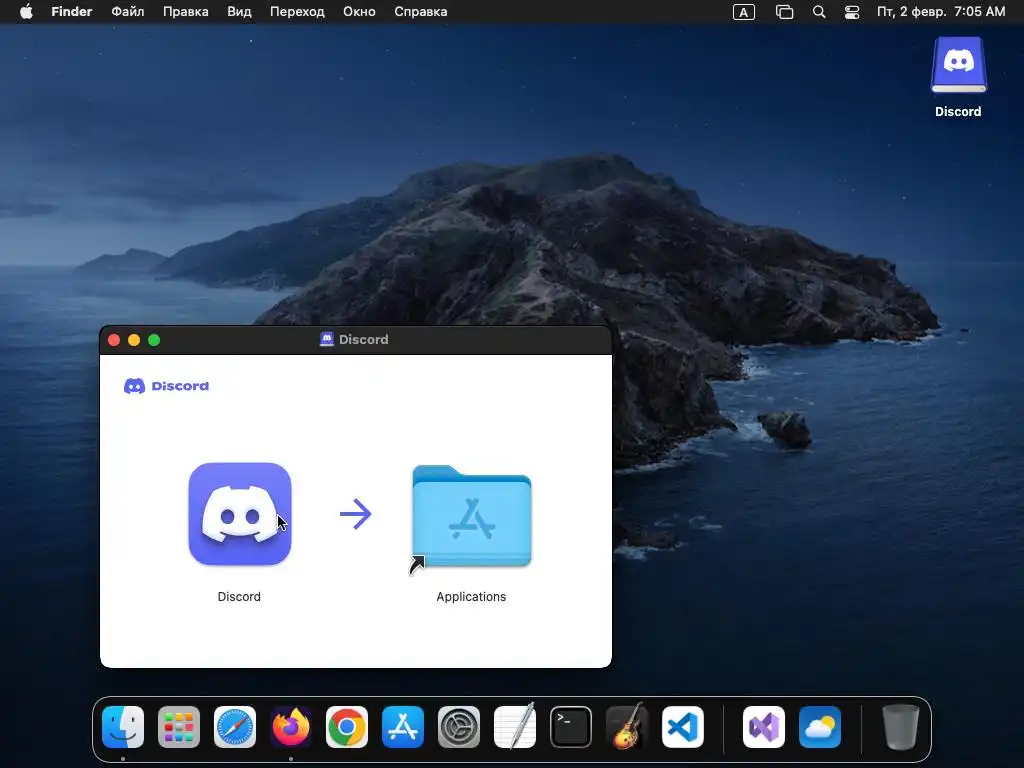Open the Finder menu
Image resolution: width=1024 pixels, height=768 pixels.
click(x=72, y=12)
